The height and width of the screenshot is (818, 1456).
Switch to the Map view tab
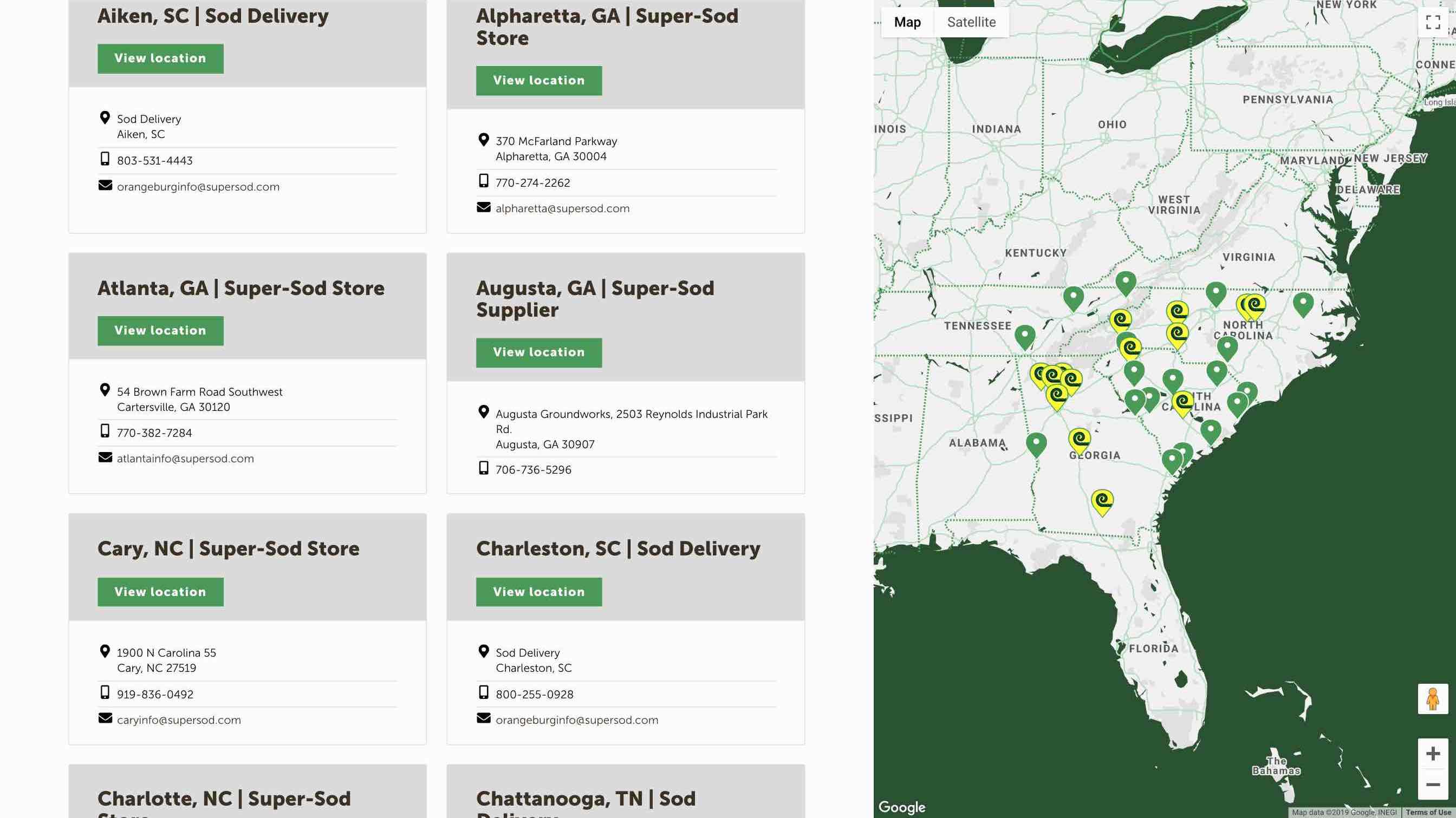pyautogui.click(x=907, y=22)
